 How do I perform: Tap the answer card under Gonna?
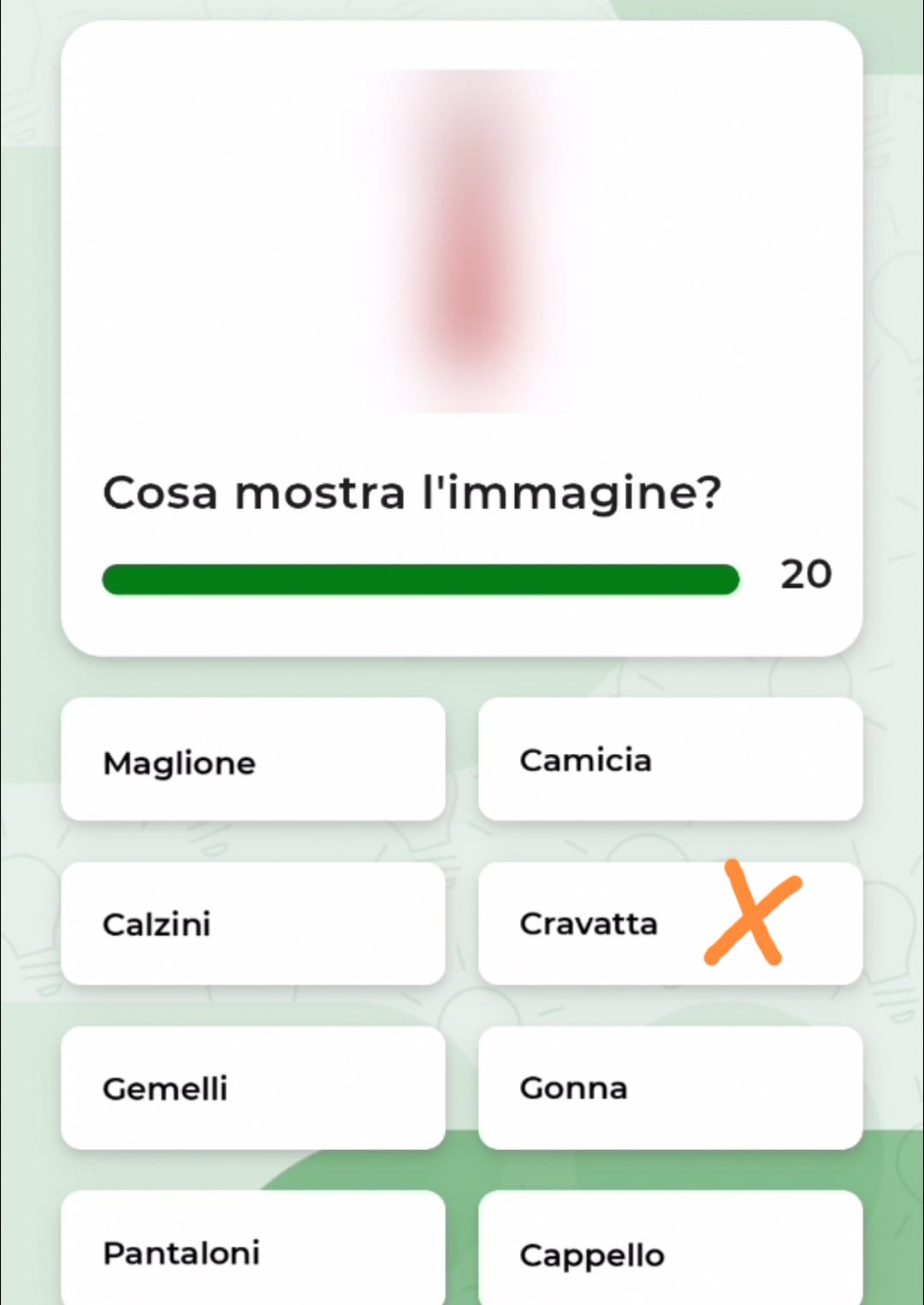coord(670,1251)
